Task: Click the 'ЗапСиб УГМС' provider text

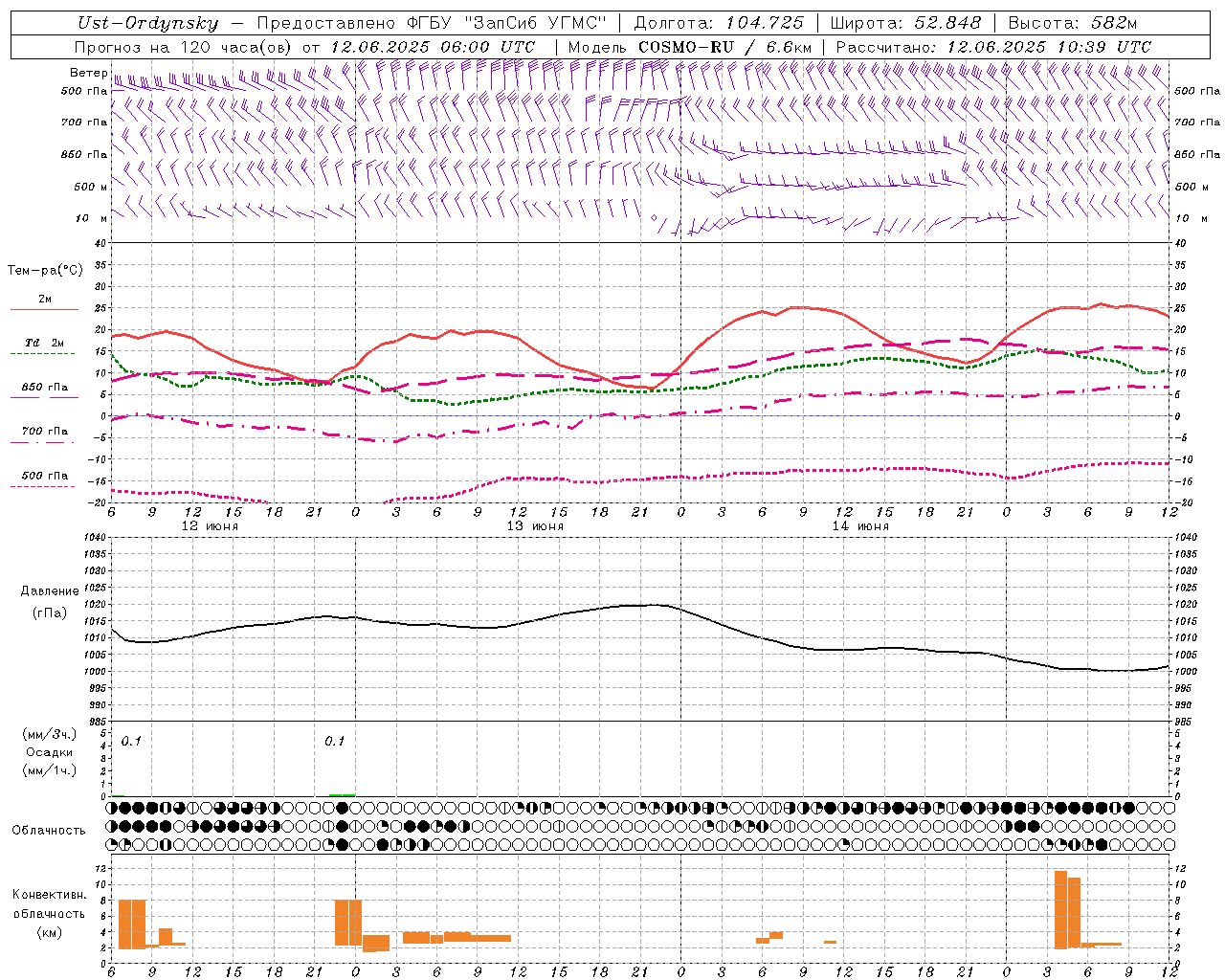Action: [x=535, y=23]
